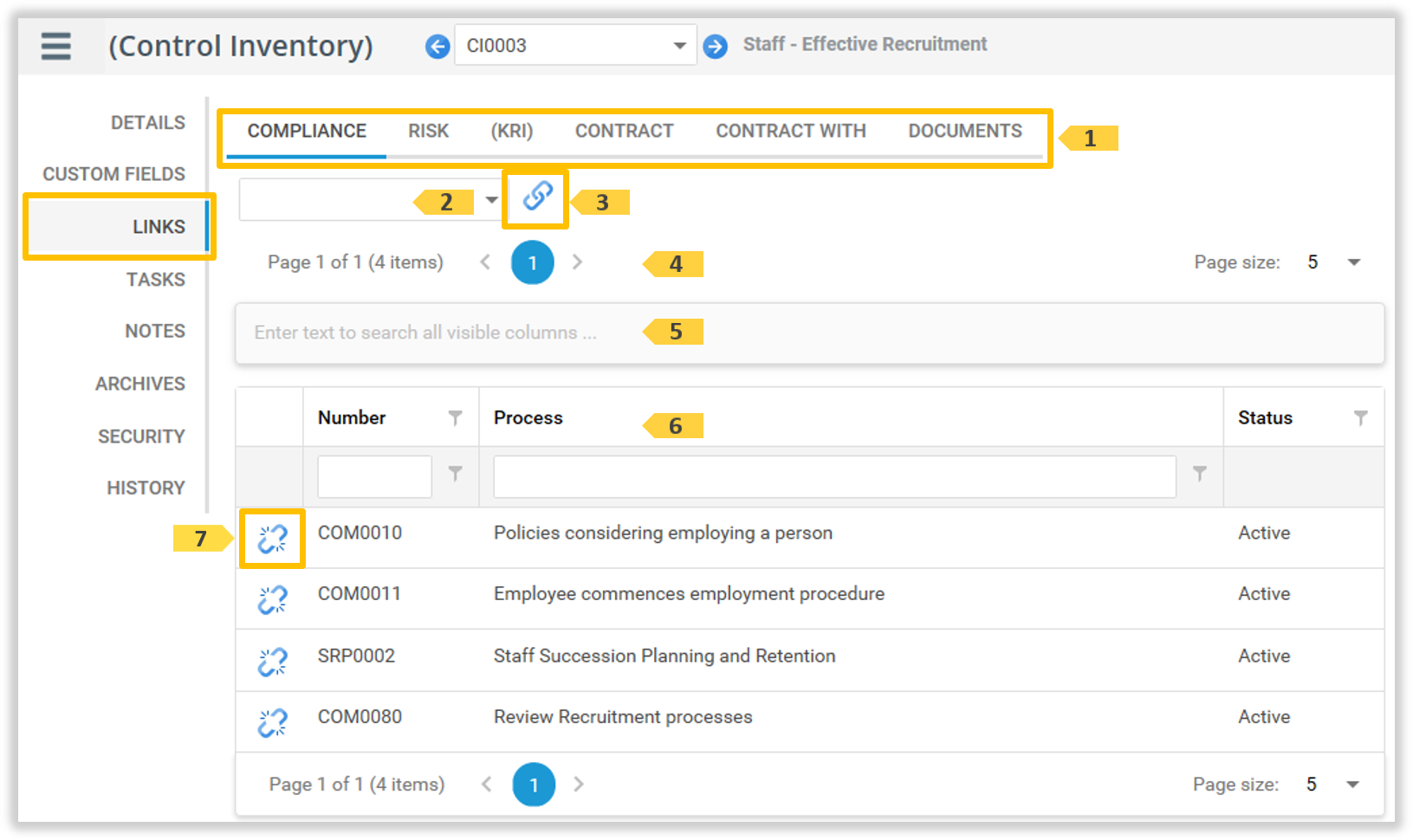
Task: Unlink the COM0080 row
Action: 272,722
